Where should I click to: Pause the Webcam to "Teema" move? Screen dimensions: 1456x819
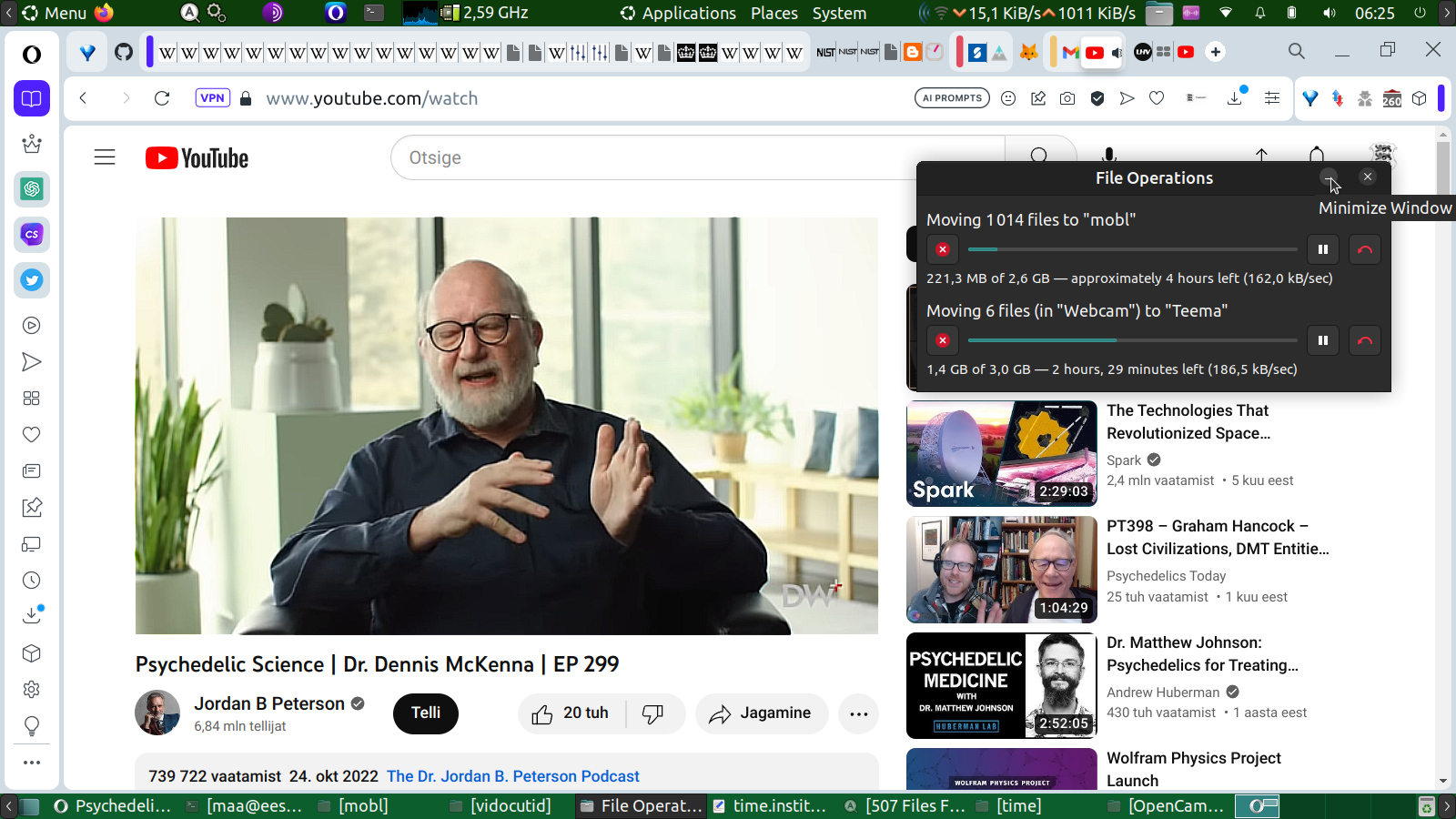click(x=1323, y=340)
